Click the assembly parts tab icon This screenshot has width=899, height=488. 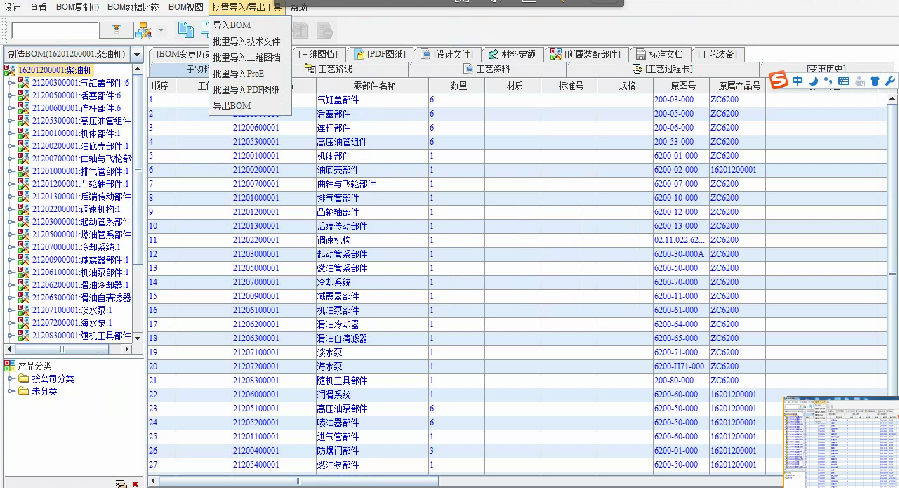click(556, 54)
